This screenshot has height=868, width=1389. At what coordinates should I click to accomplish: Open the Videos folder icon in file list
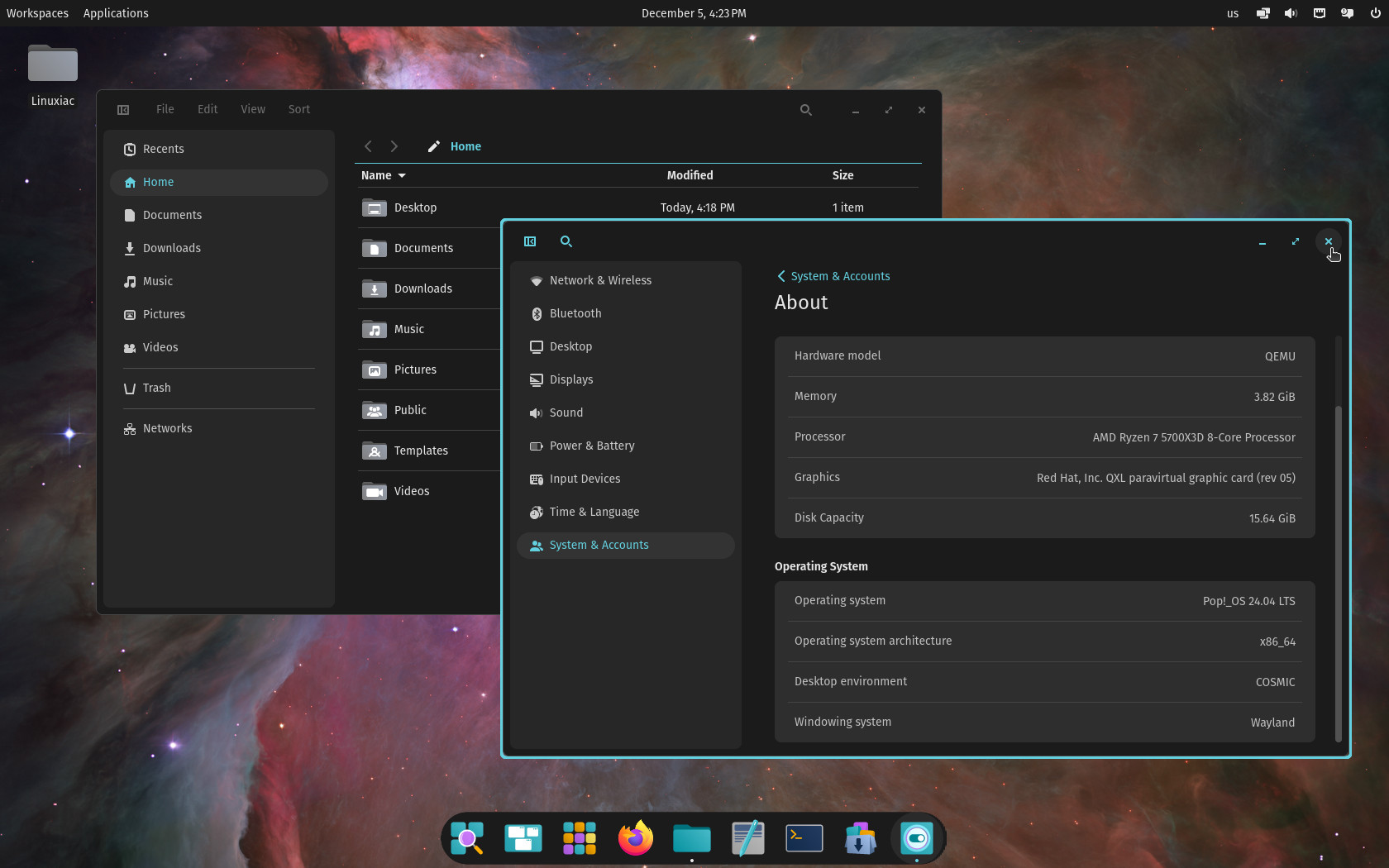(375, 491)
